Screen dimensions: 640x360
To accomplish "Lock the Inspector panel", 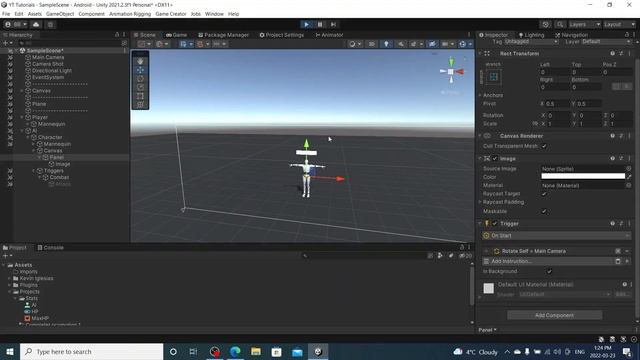I will click(x=627, y=35).
